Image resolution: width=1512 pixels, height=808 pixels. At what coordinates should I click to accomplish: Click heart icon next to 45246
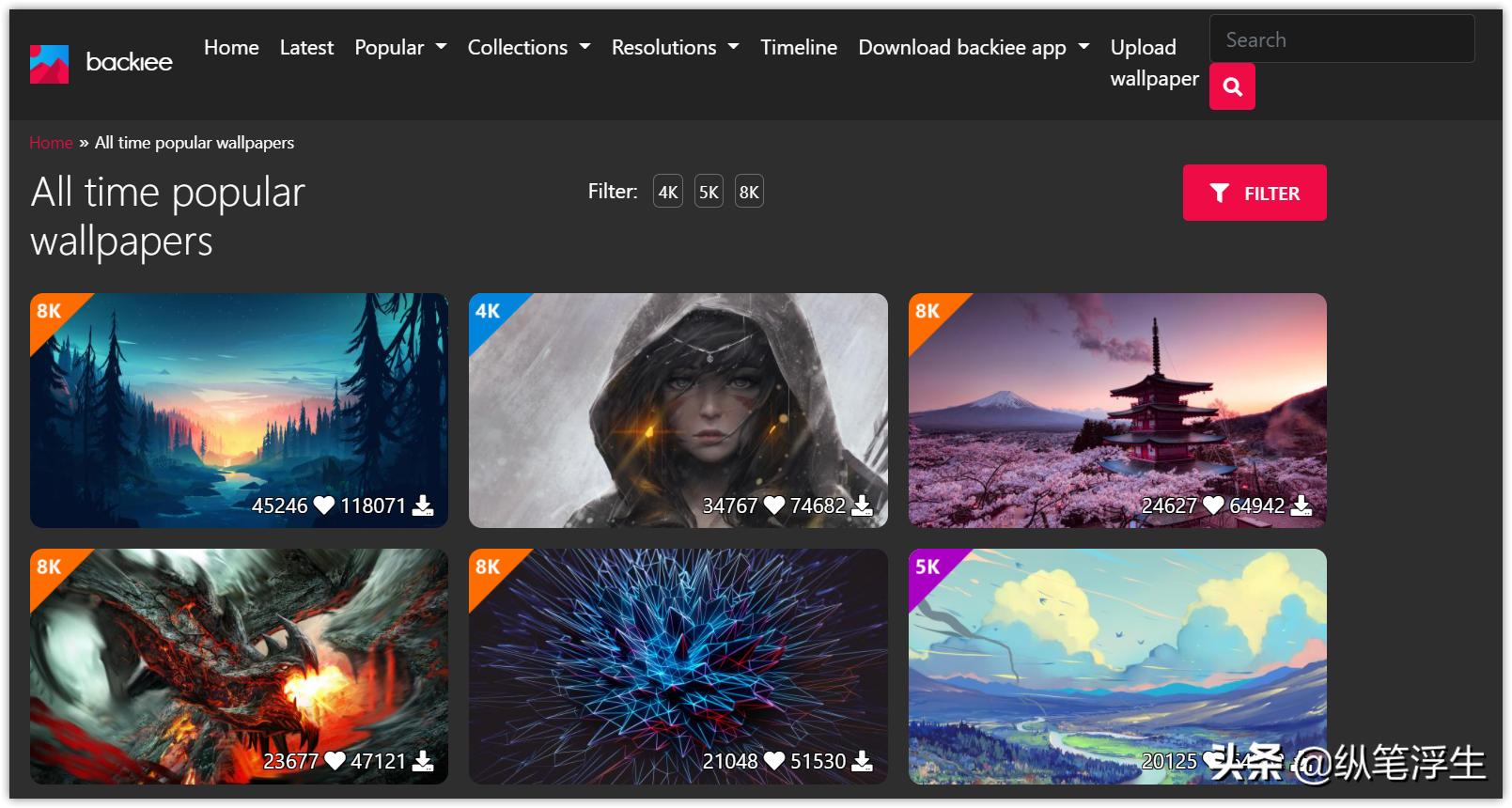[x=324, y=505]
